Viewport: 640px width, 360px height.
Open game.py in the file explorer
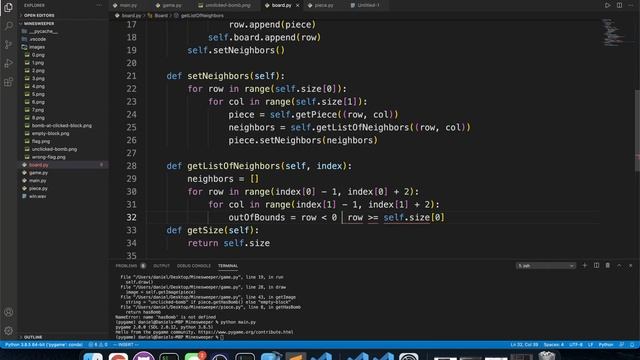pos(38,173)
